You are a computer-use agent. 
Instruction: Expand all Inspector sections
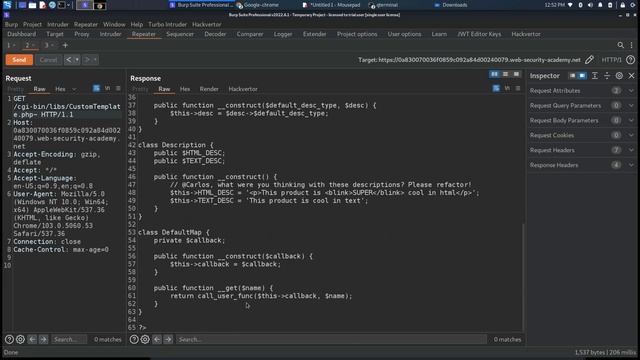click(595, 76)
